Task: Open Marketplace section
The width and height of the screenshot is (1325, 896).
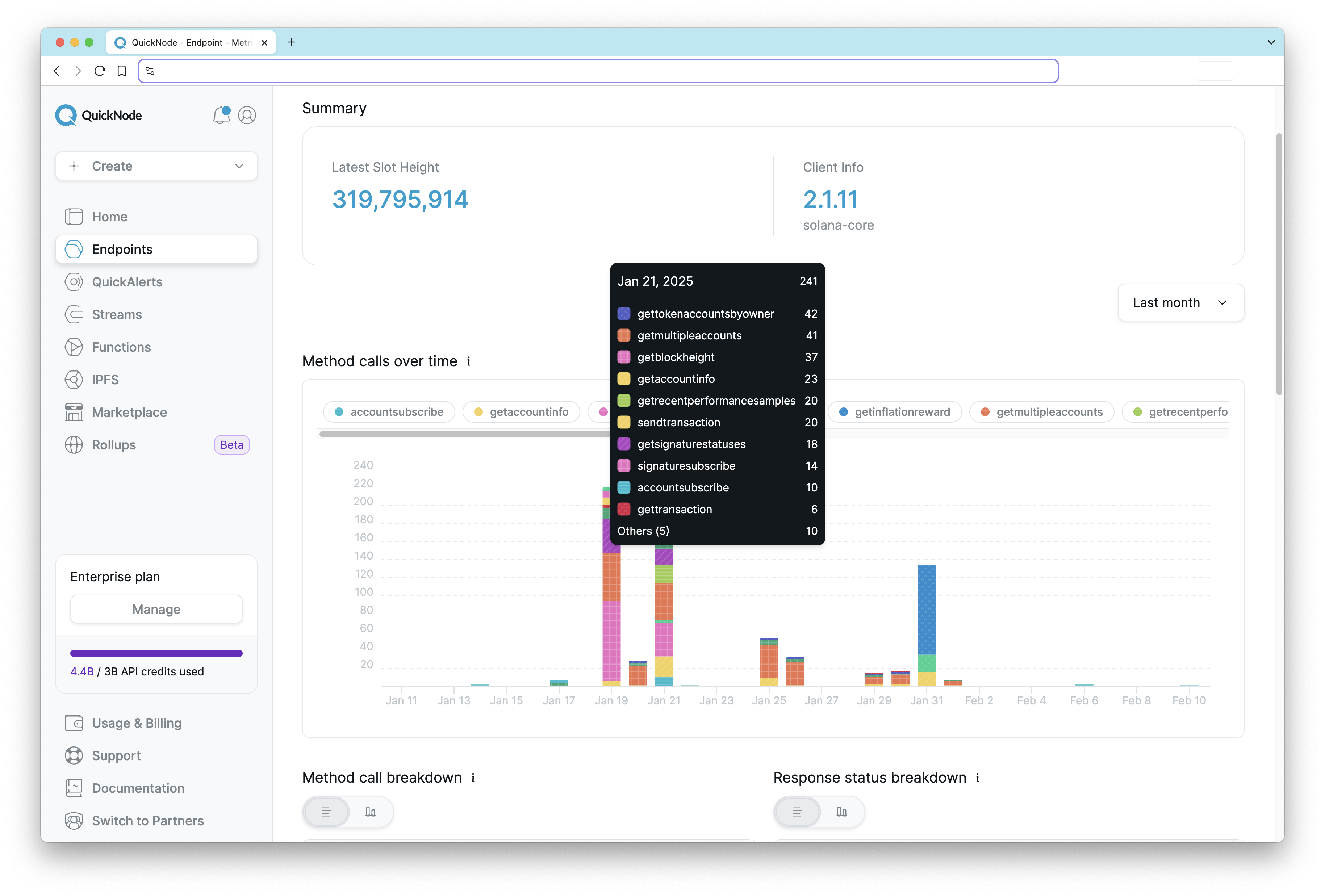Action: 156,412
